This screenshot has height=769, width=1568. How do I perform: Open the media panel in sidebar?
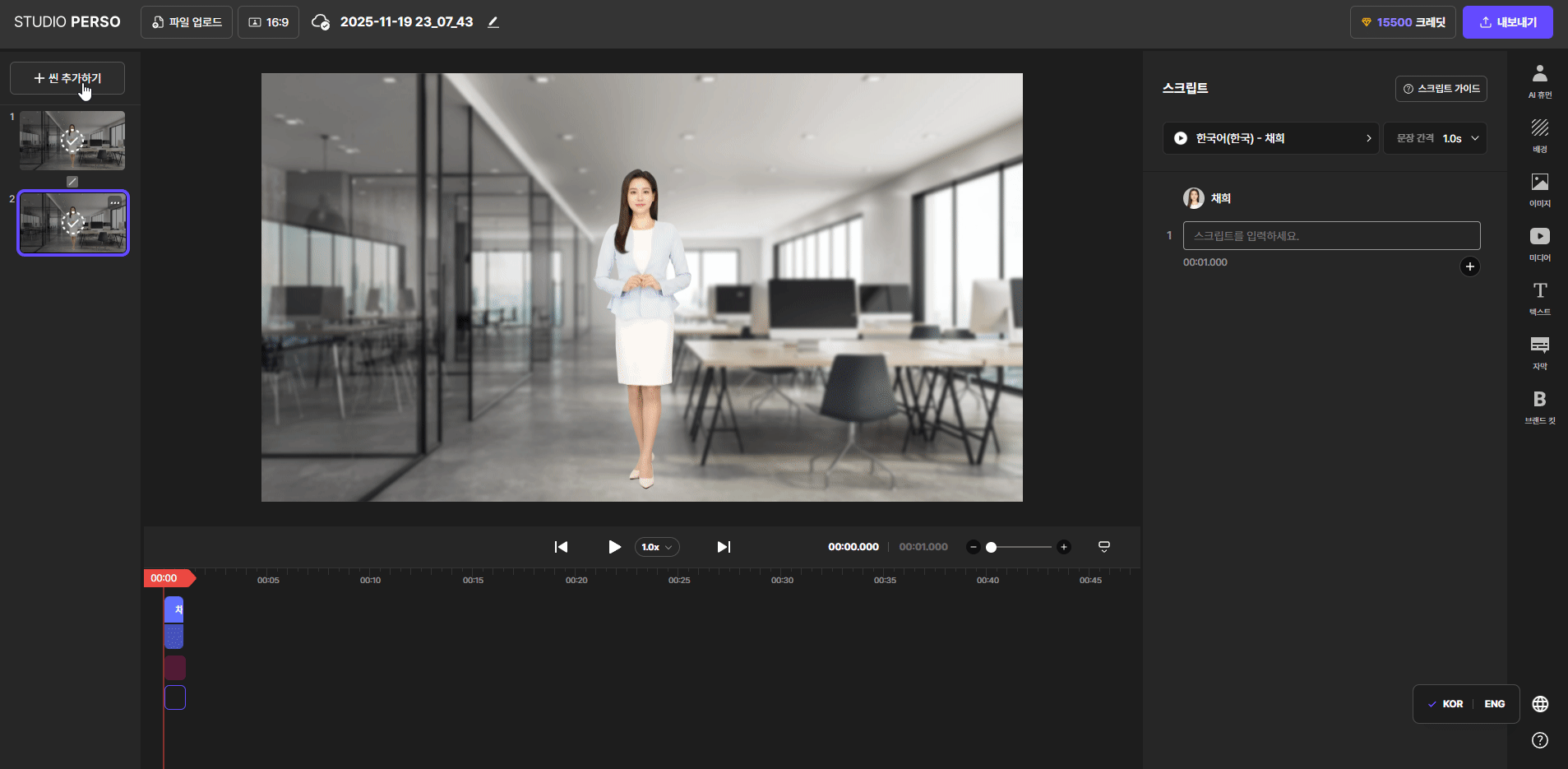(x=1539, y=244)
